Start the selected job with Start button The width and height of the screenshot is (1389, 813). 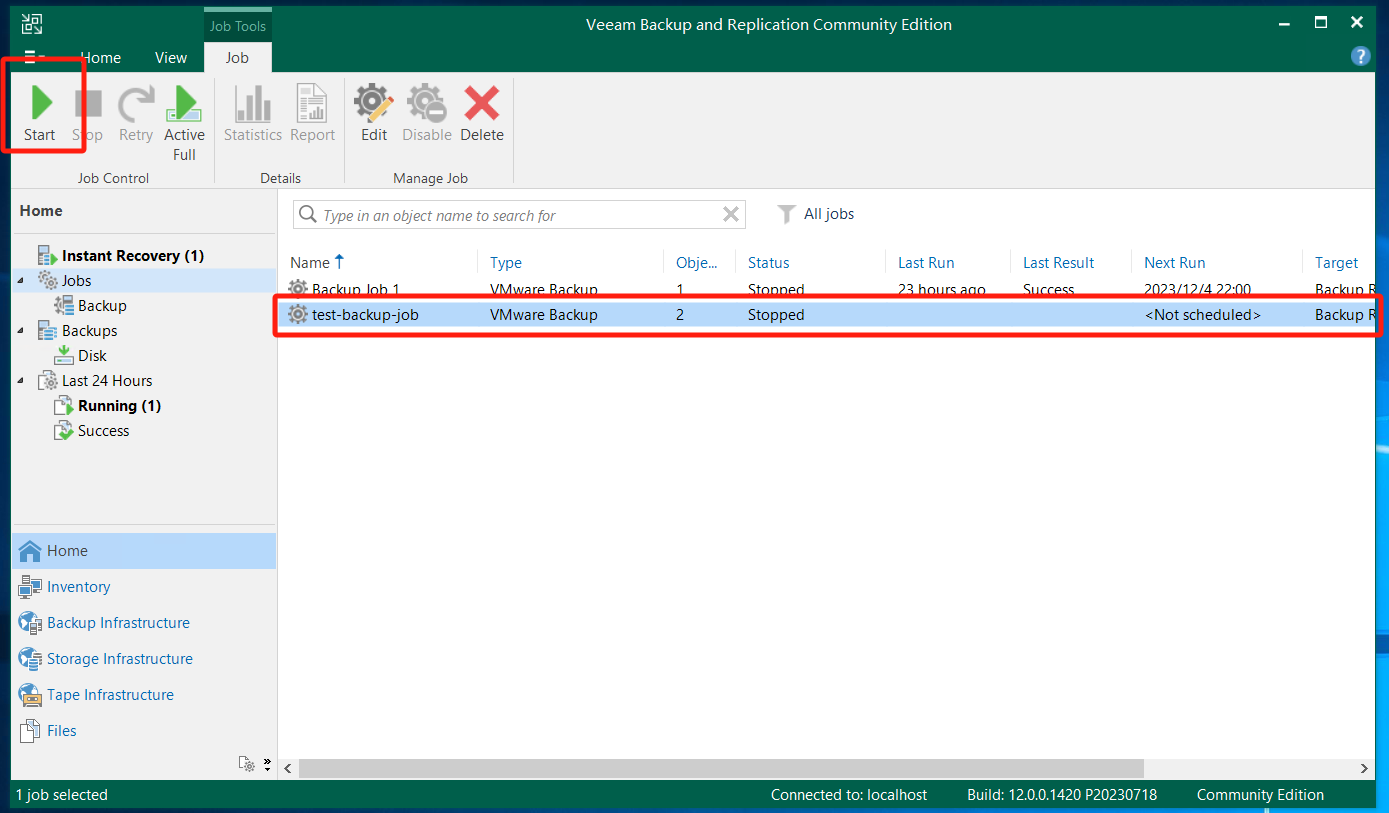click(x=40, y=113)
